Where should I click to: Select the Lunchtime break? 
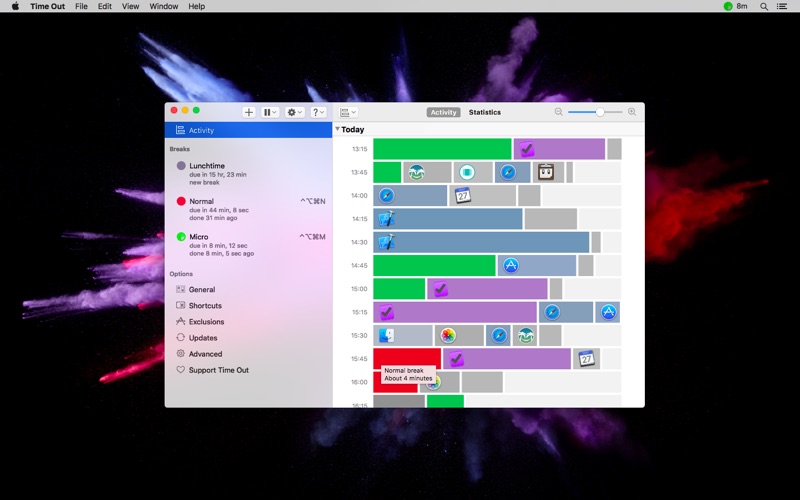[x=248, y=173]
